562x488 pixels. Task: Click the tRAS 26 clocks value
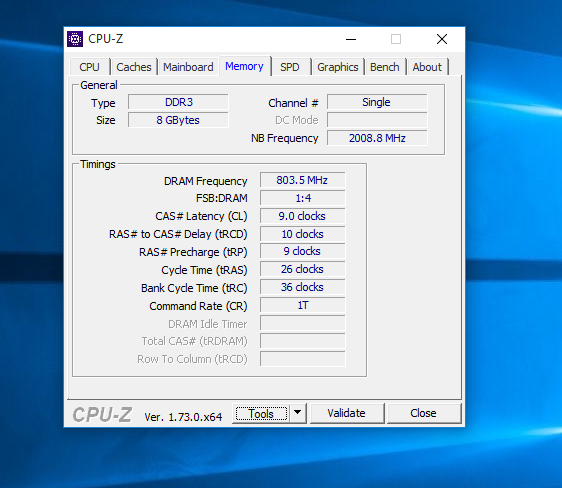click(x=303, y=269)
